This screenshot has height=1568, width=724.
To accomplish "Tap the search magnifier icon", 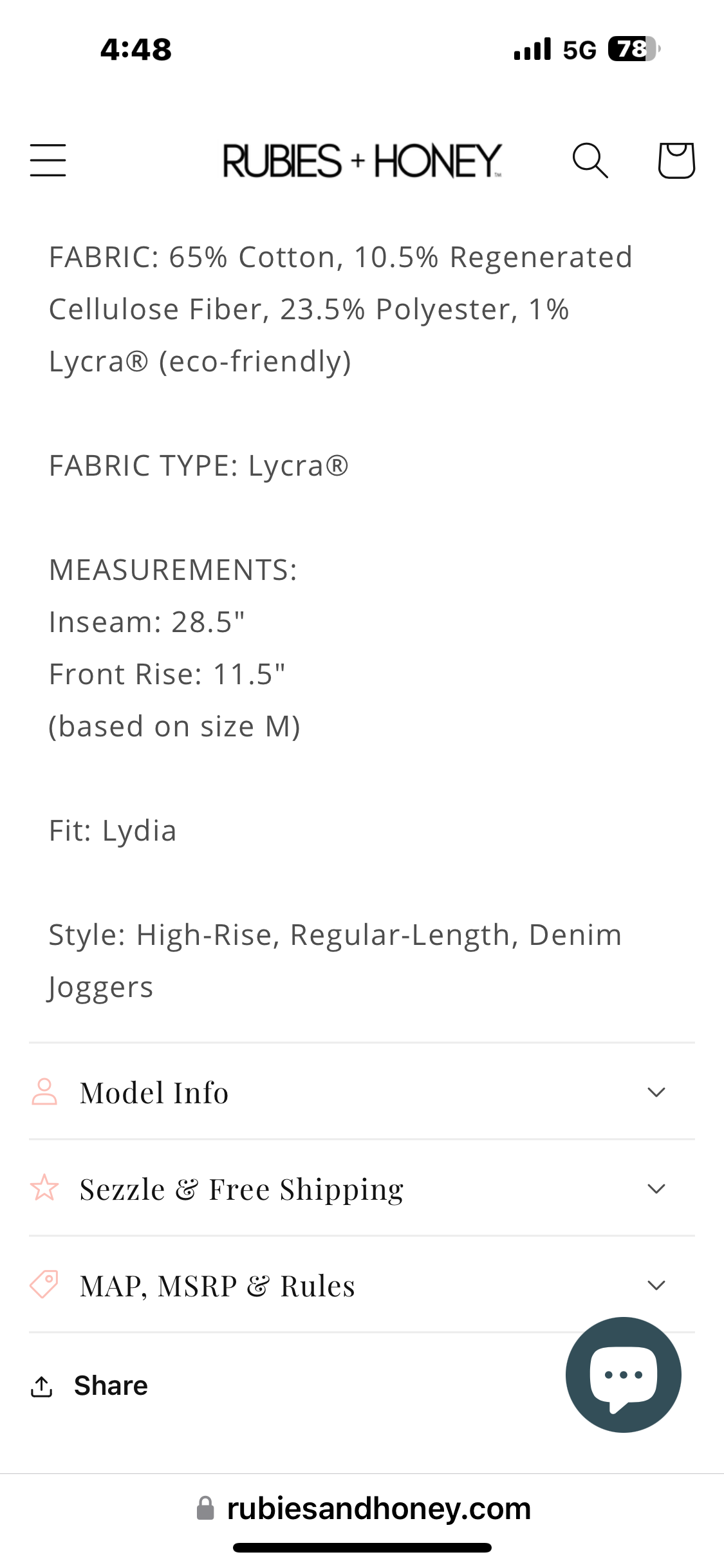I will [589, 160].
